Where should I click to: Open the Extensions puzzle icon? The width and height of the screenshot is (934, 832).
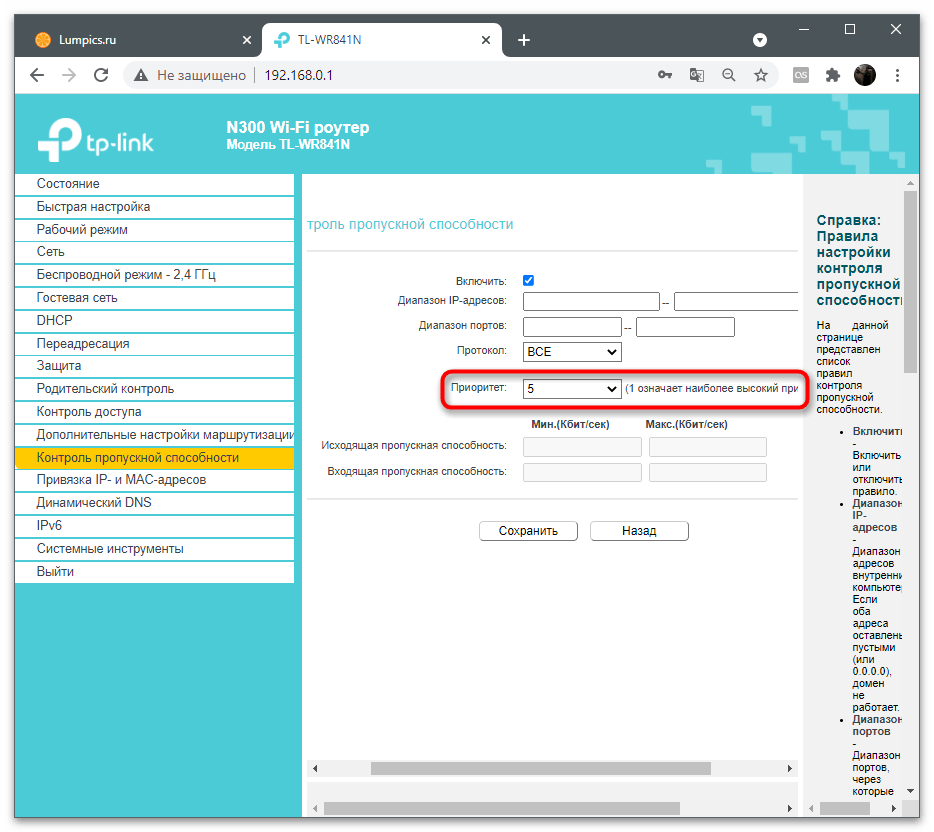click(833, 75)
